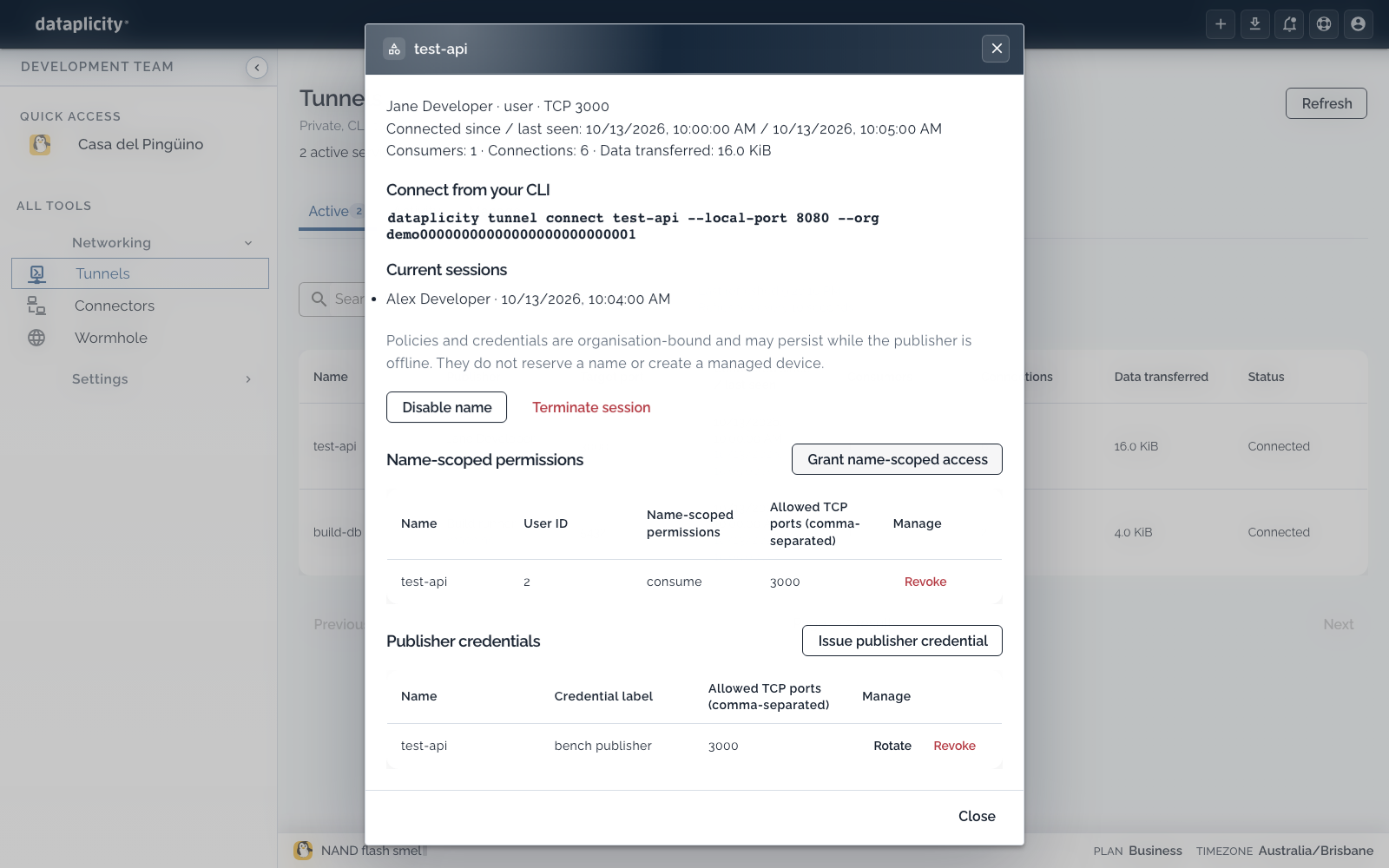Click the Connectors sidebar icon
This screenshot has height=868, width=1389.
coord(36,306)
